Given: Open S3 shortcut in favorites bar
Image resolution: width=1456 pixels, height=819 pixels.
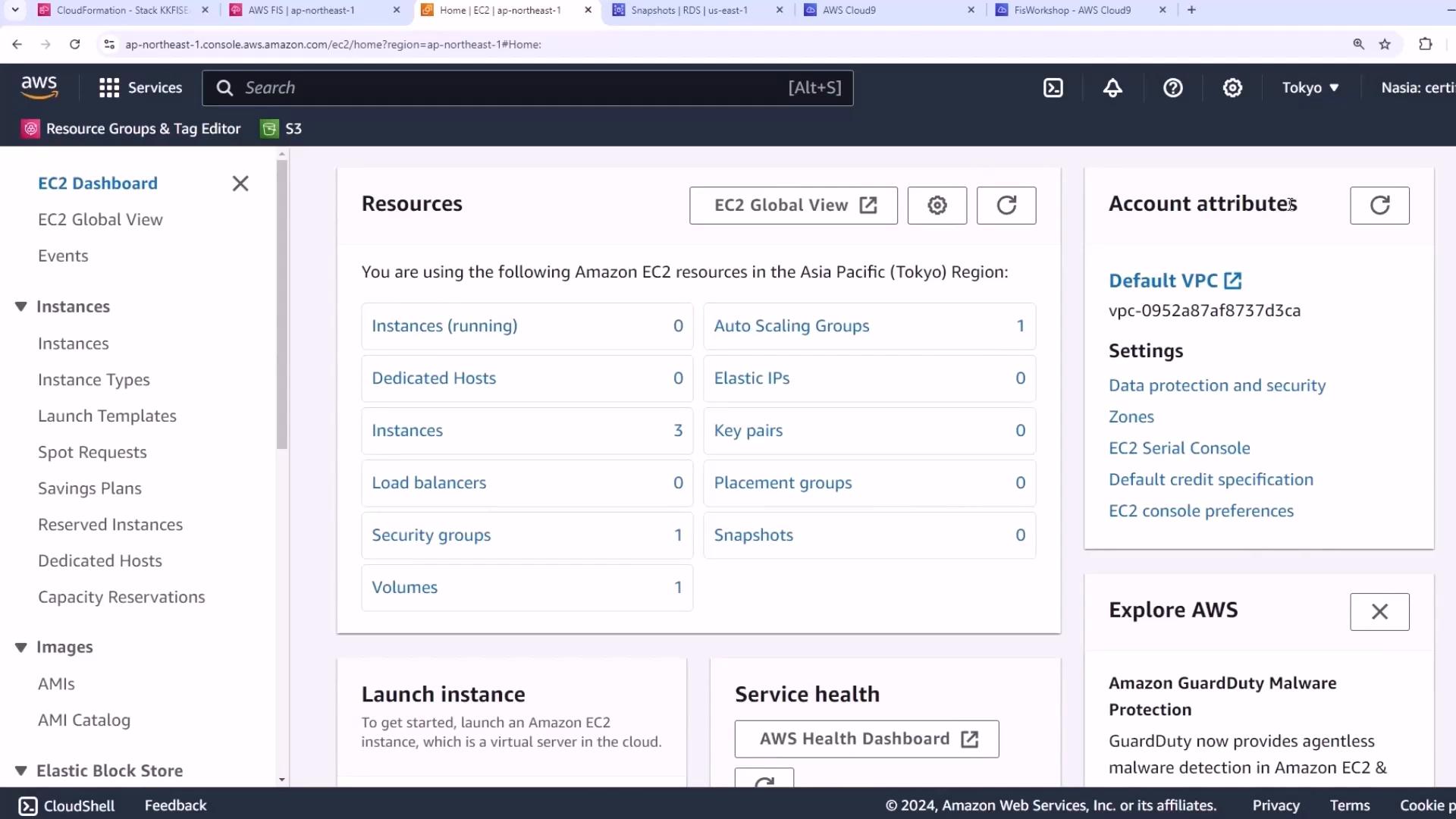Looking at the screenshot, I should point(281,129).
